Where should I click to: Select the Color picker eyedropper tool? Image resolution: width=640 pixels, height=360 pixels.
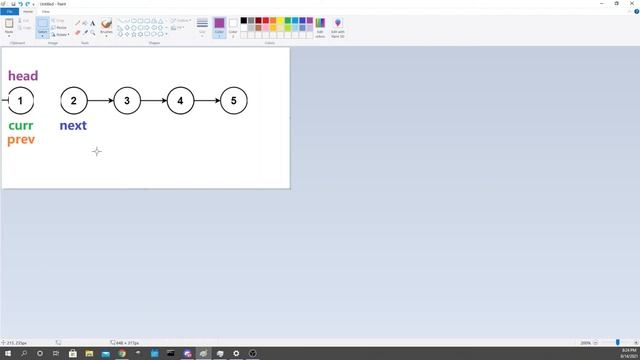point(85,32)
